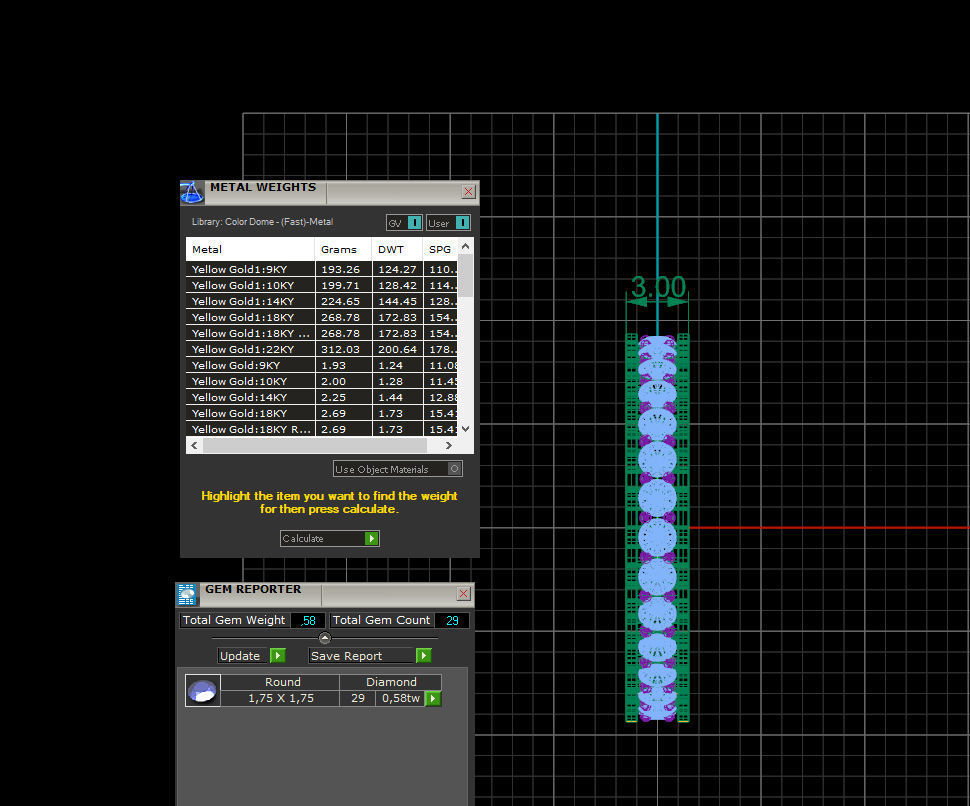The image size is (970, 806).
Task: Select the Yellow Gold1:18KY row
Action: 322,317
